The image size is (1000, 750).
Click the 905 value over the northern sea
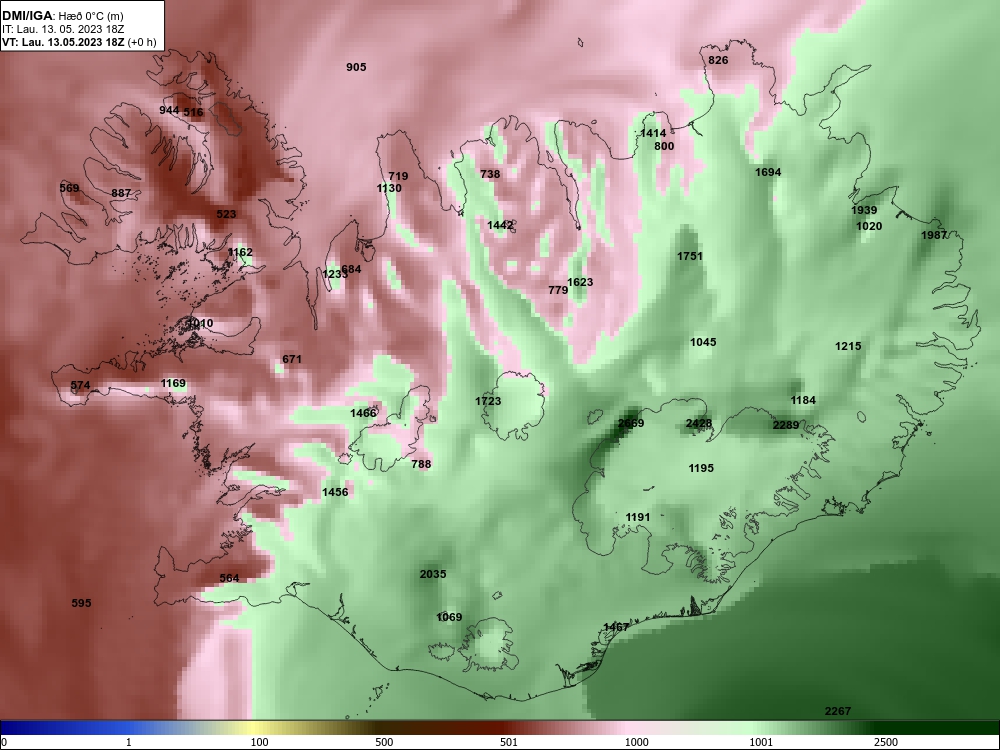tap(356, 67)
